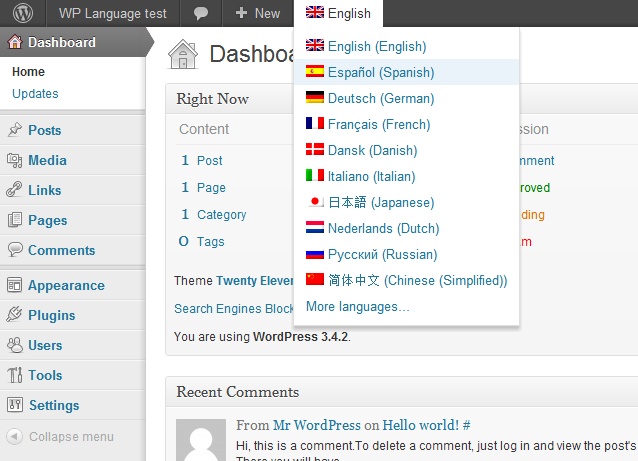Choose Français (French) language
The width and height of the screenshot is (638, 461).
(x=406, y=124)
